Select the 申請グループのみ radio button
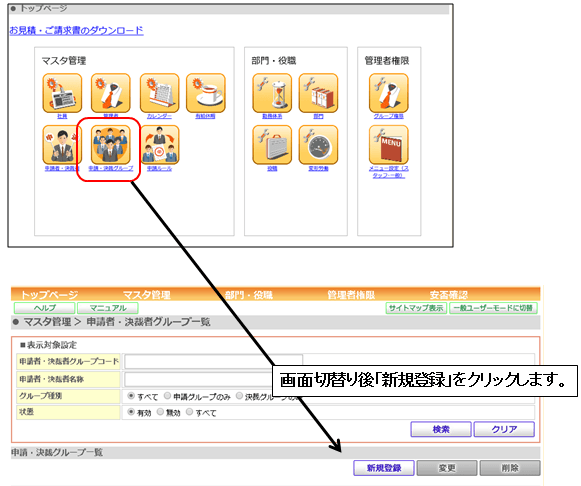 [167, 396]
